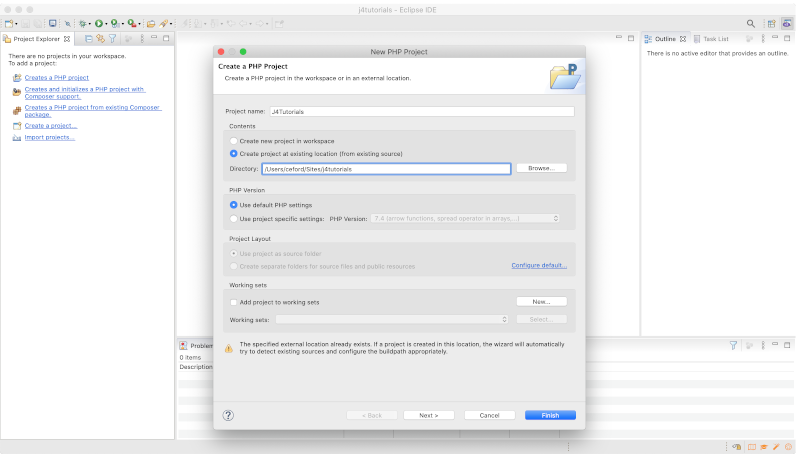Click the Debug bug icon in toolbar
This screenshot has width=800, height=454.
(82, 23)
